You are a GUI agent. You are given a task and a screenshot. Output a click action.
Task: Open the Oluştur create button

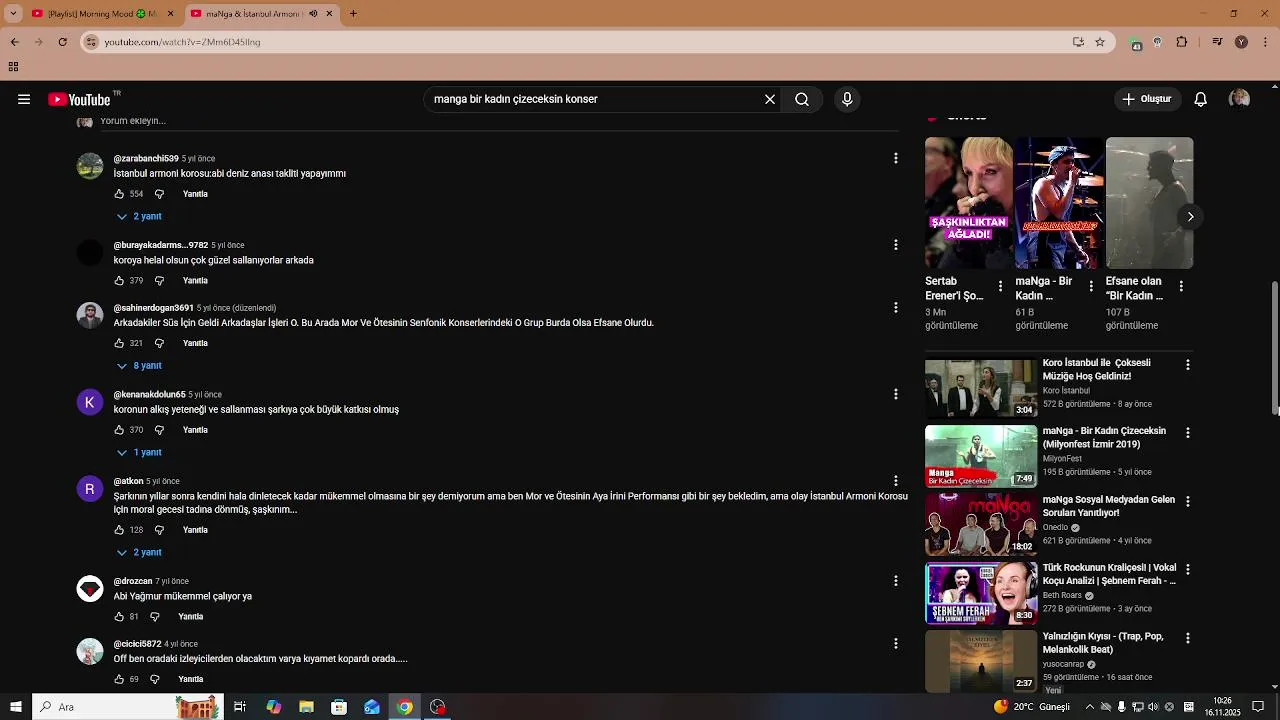click(x=1147, y=99)
